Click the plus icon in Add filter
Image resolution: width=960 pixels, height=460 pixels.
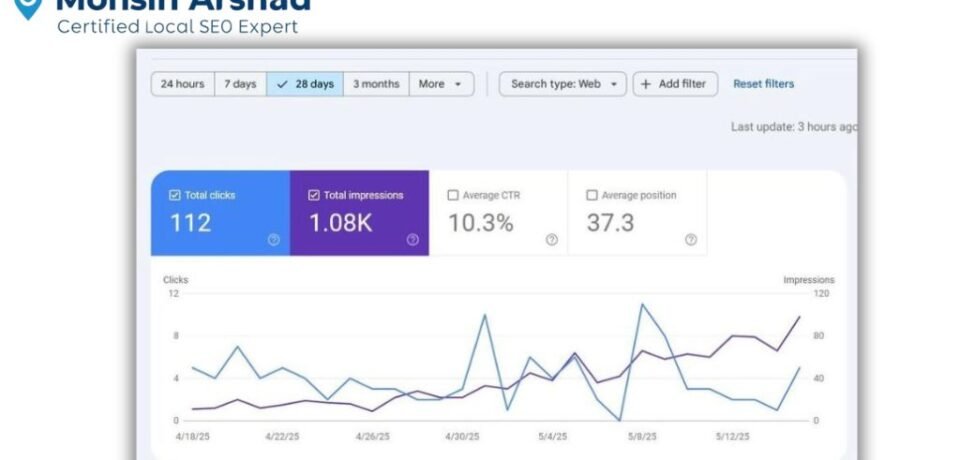pos(645,85)
